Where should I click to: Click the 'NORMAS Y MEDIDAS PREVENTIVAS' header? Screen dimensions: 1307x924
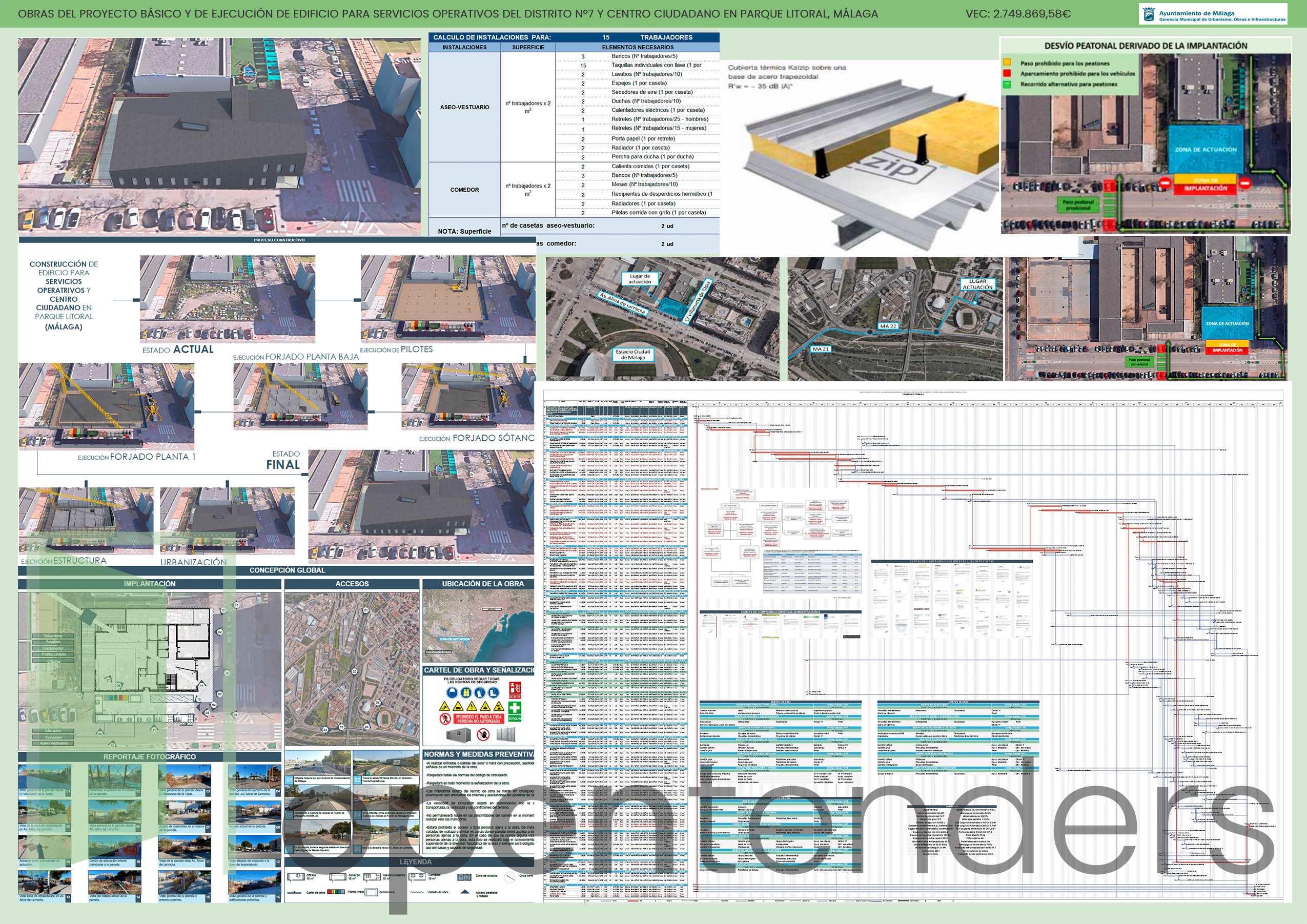479,754
